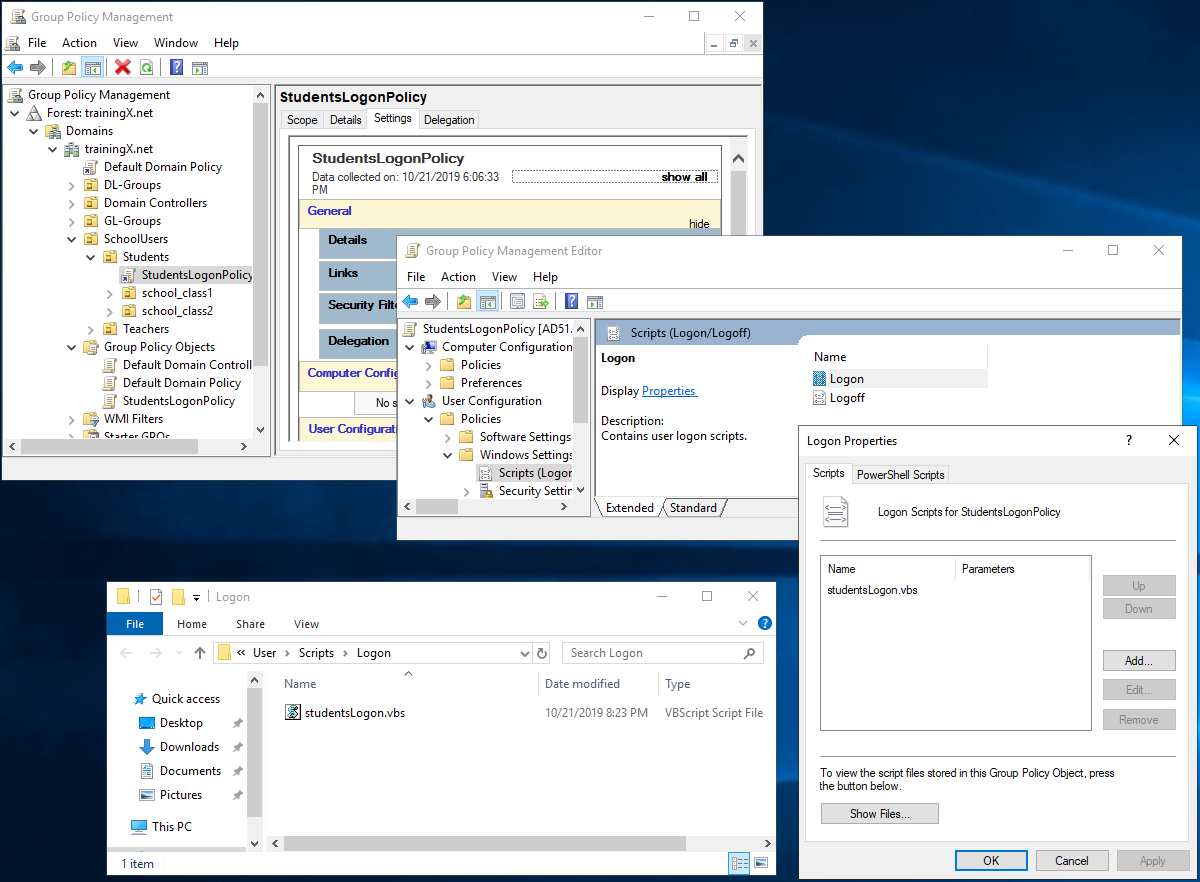Click Properties icon in Editor toolbar
The image size is (1200, 882).
click(517, 301)
